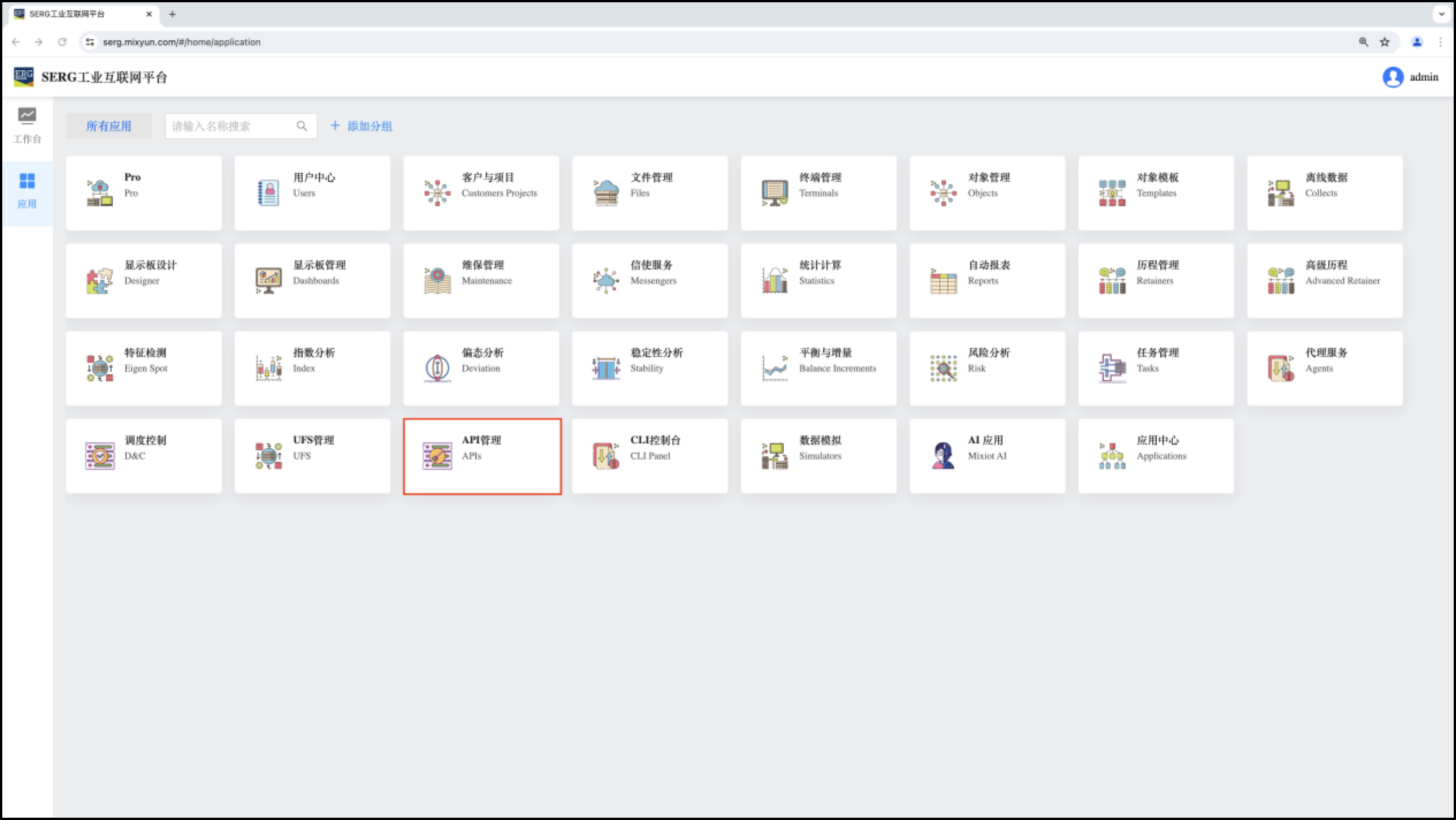
Task: Click the 统计计算 Statistics chart icon
Action: [x=774, y=281]
